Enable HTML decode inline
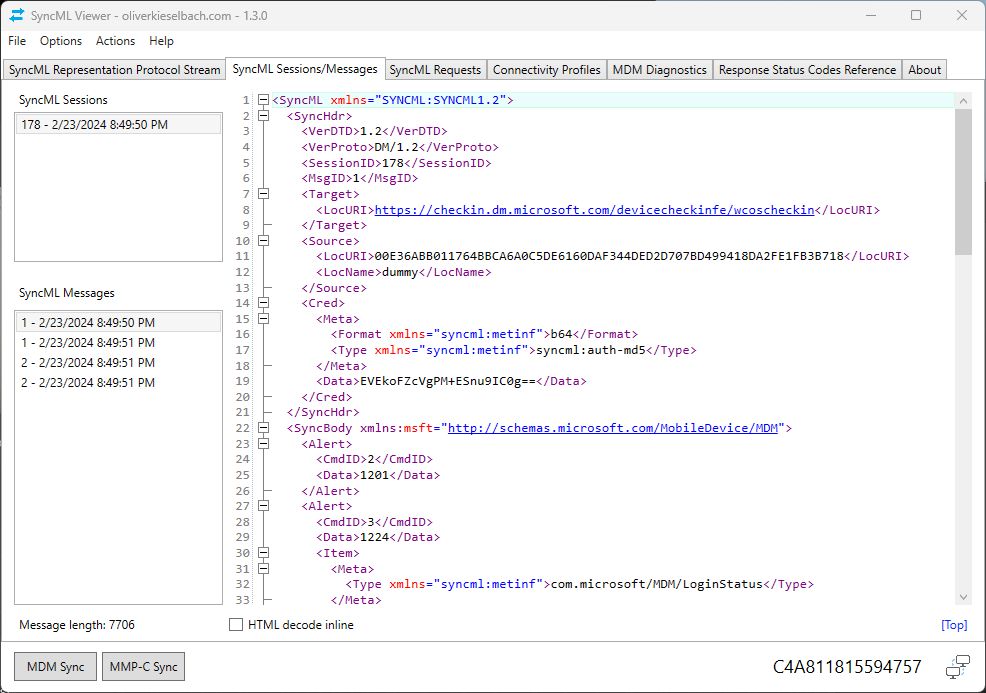The image size is (986, 693). pos(236,625)
